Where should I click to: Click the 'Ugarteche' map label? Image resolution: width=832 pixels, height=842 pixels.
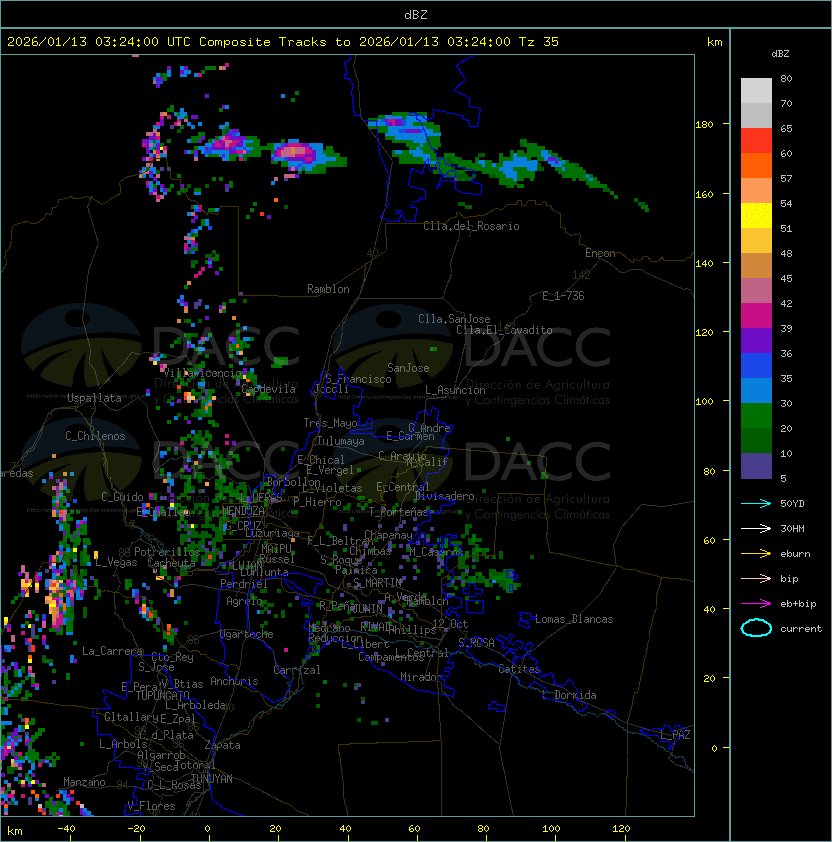(x=247, y=634)
